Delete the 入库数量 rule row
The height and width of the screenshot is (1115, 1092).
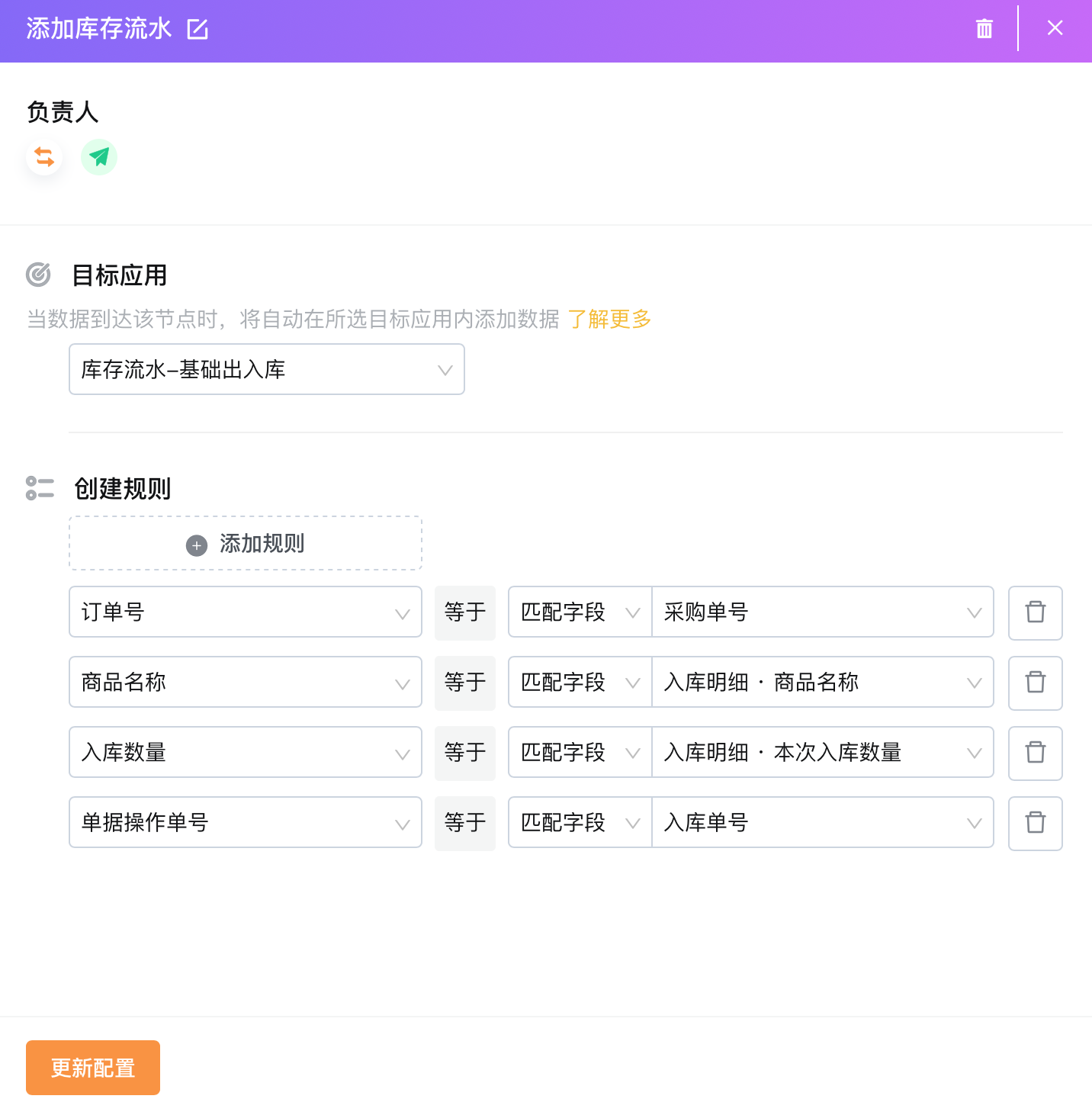tap(1036, 754)
